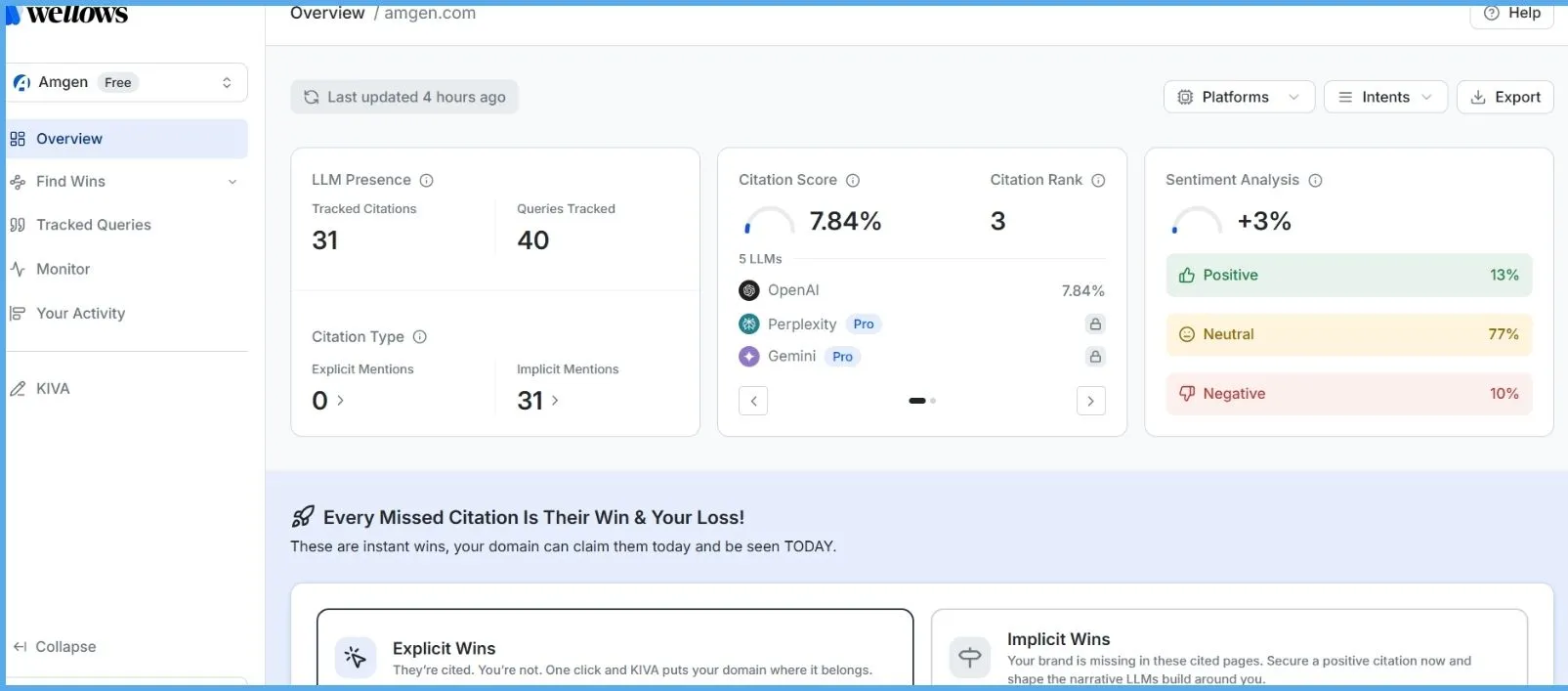Export the overview report
This screenshot has width=1568, height=691.
tap(1504, 97)
